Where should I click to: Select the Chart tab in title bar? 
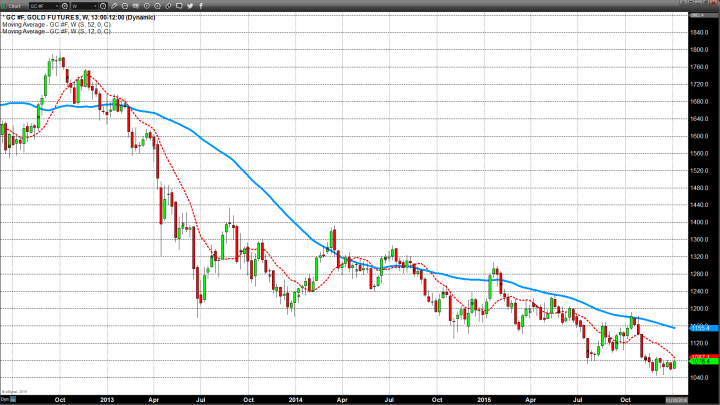pyautogui.click(x=15, y=5)
